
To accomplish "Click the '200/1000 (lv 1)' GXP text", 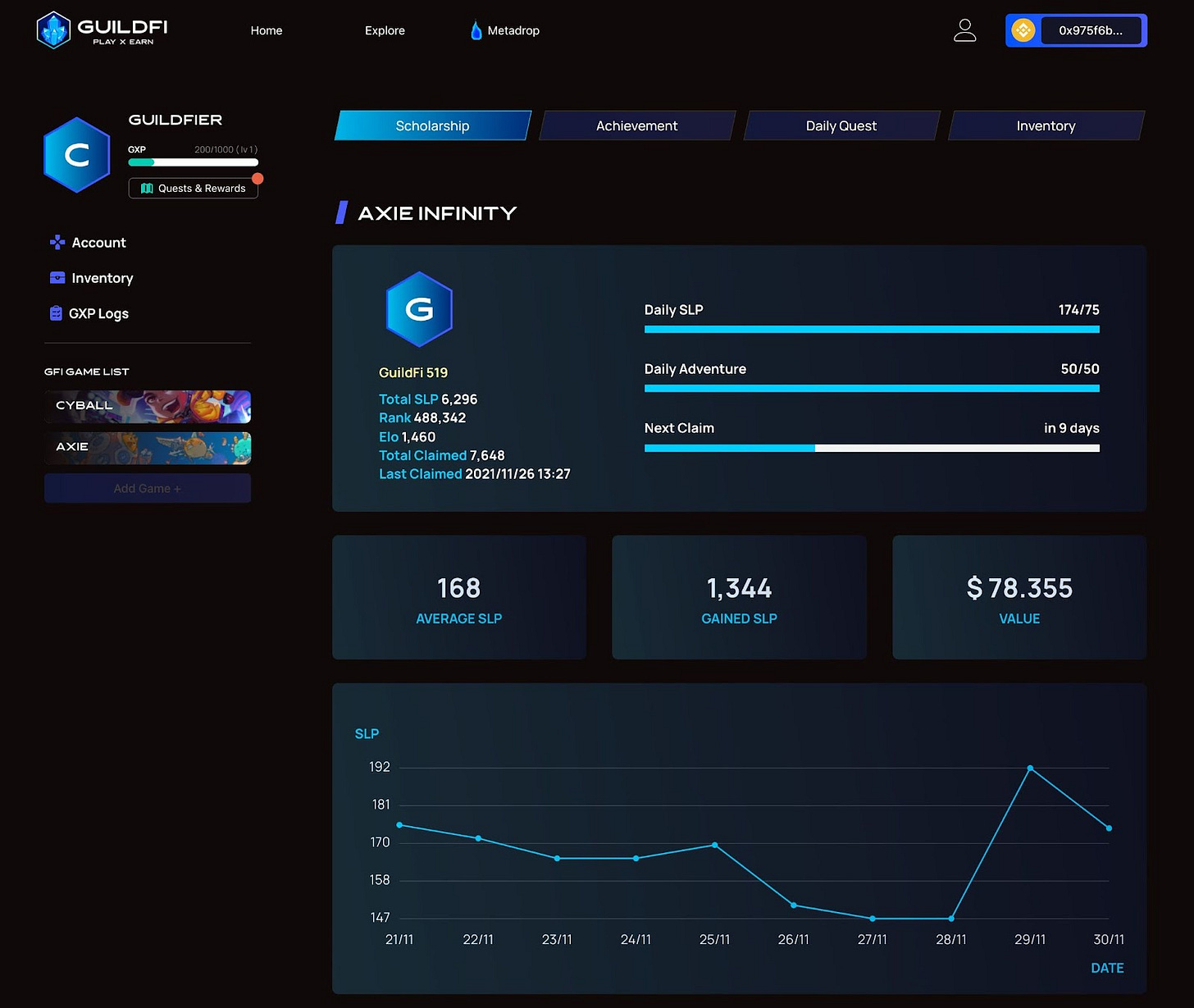I will pos(226,149).
